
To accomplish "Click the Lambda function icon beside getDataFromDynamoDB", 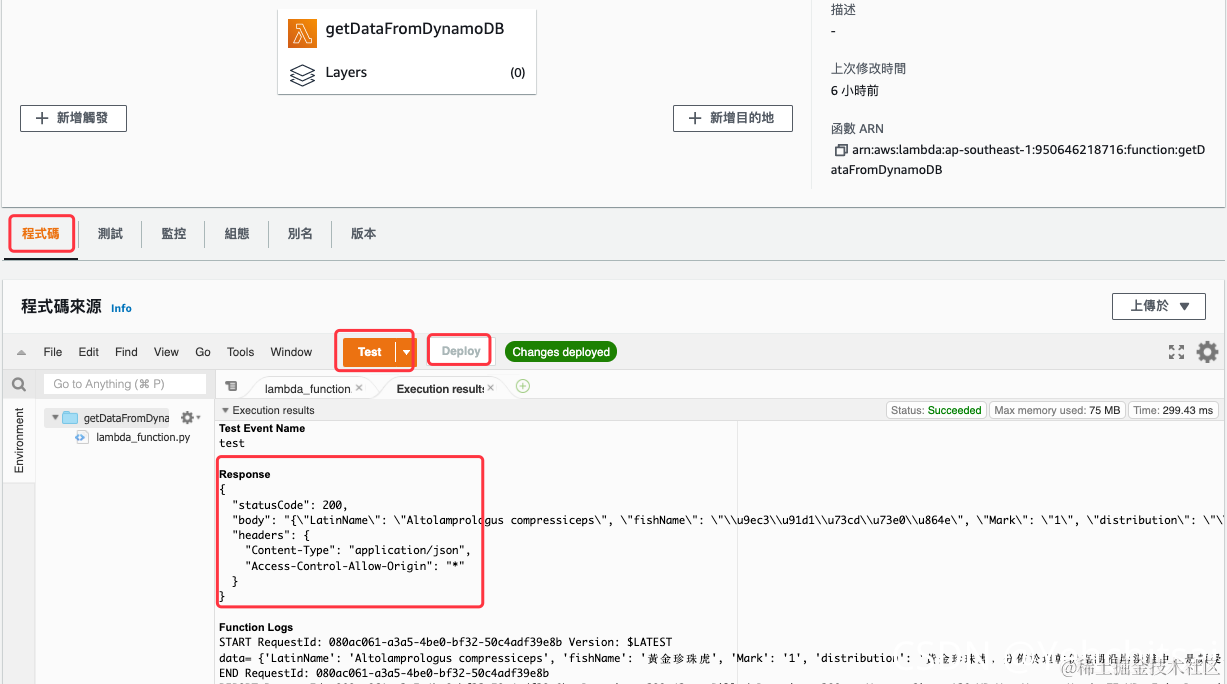I will tap(302, 33).
